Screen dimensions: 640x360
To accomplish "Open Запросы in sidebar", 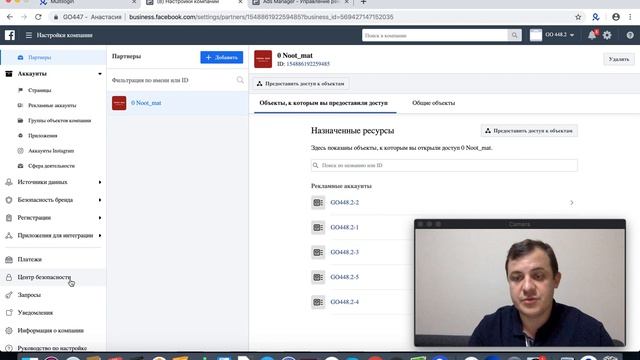I will (x=29, y=295).
